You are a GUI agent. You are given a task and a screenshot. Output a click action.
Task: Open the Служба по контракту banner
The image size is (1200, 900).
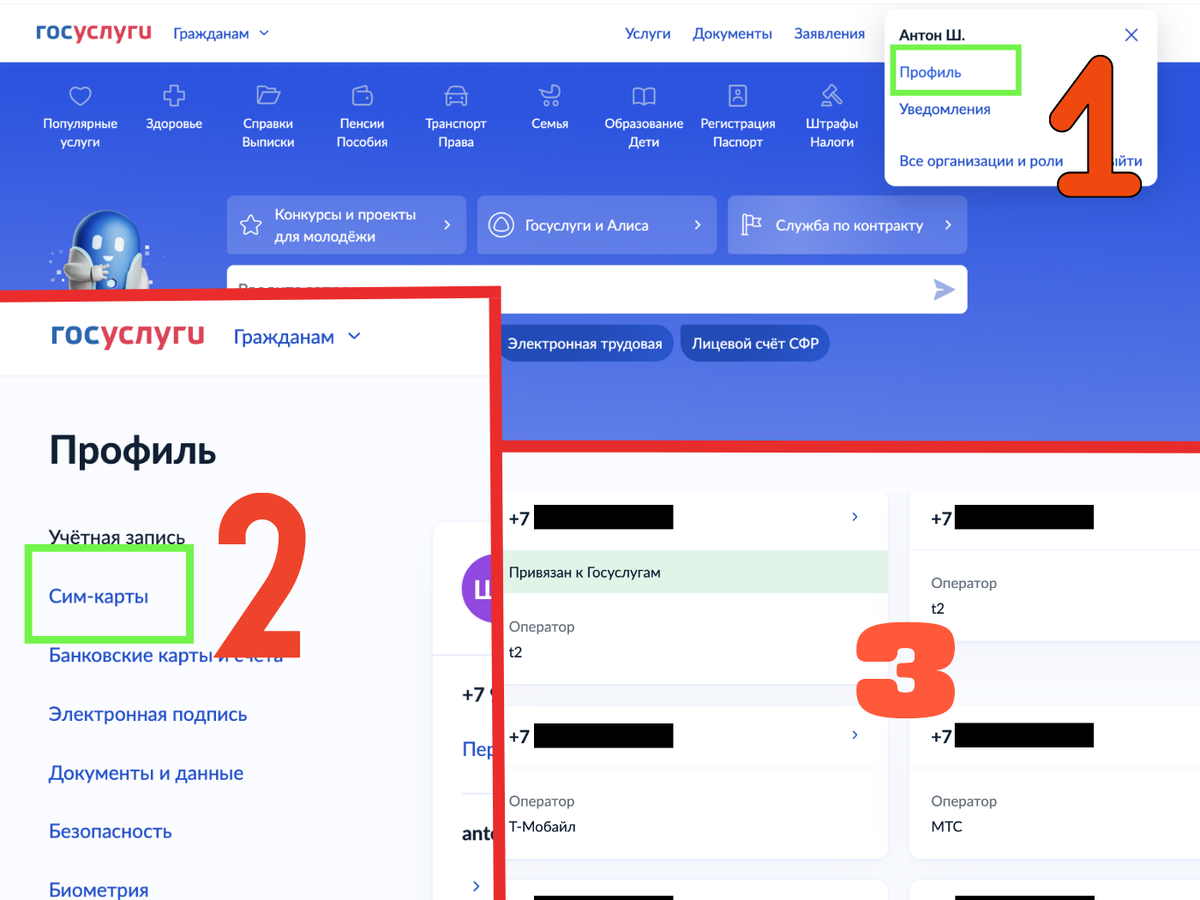(847, 225)
